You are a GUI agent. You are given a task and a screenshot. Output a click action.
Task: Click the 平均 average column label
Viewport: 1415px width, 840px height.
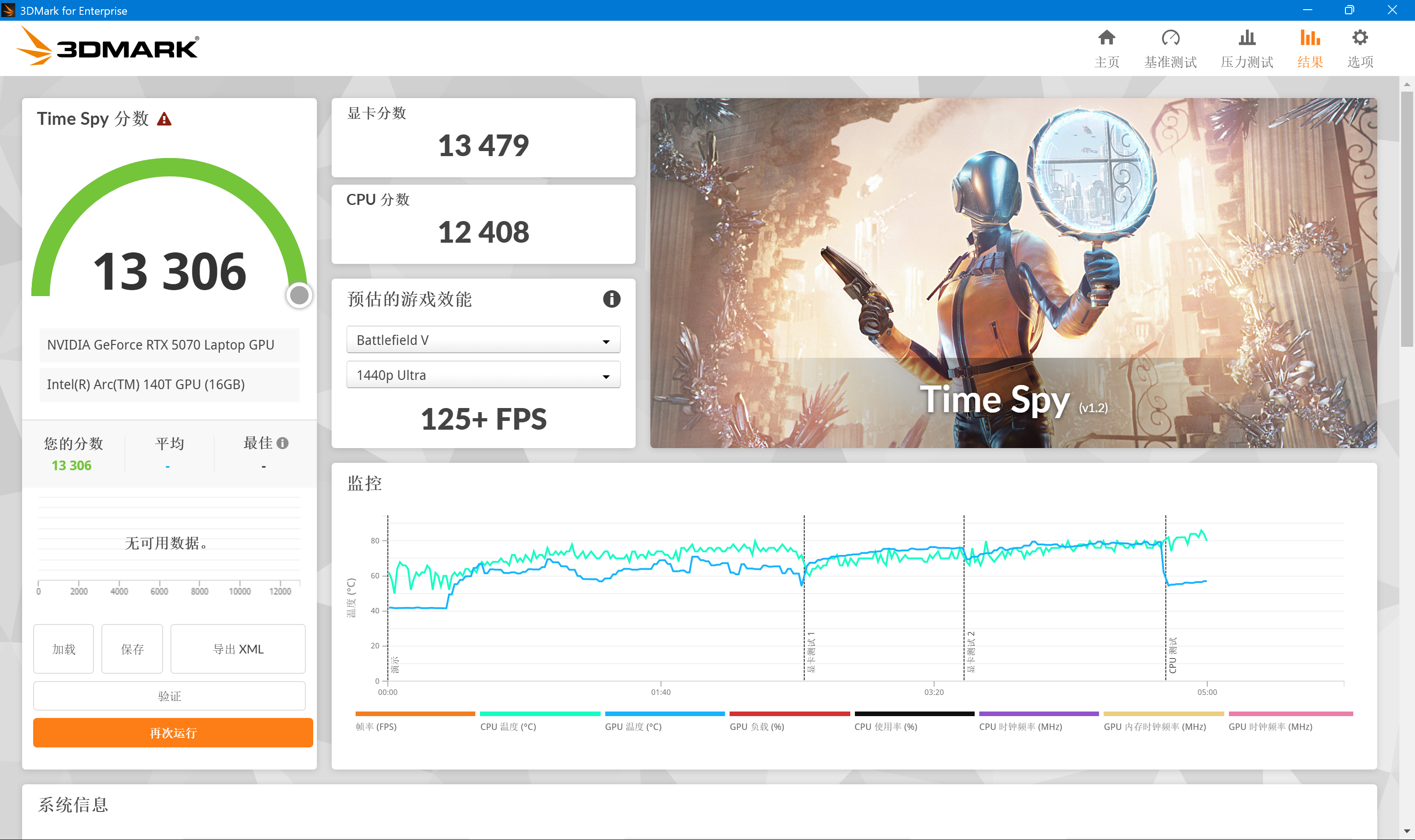tap(169, 443)
